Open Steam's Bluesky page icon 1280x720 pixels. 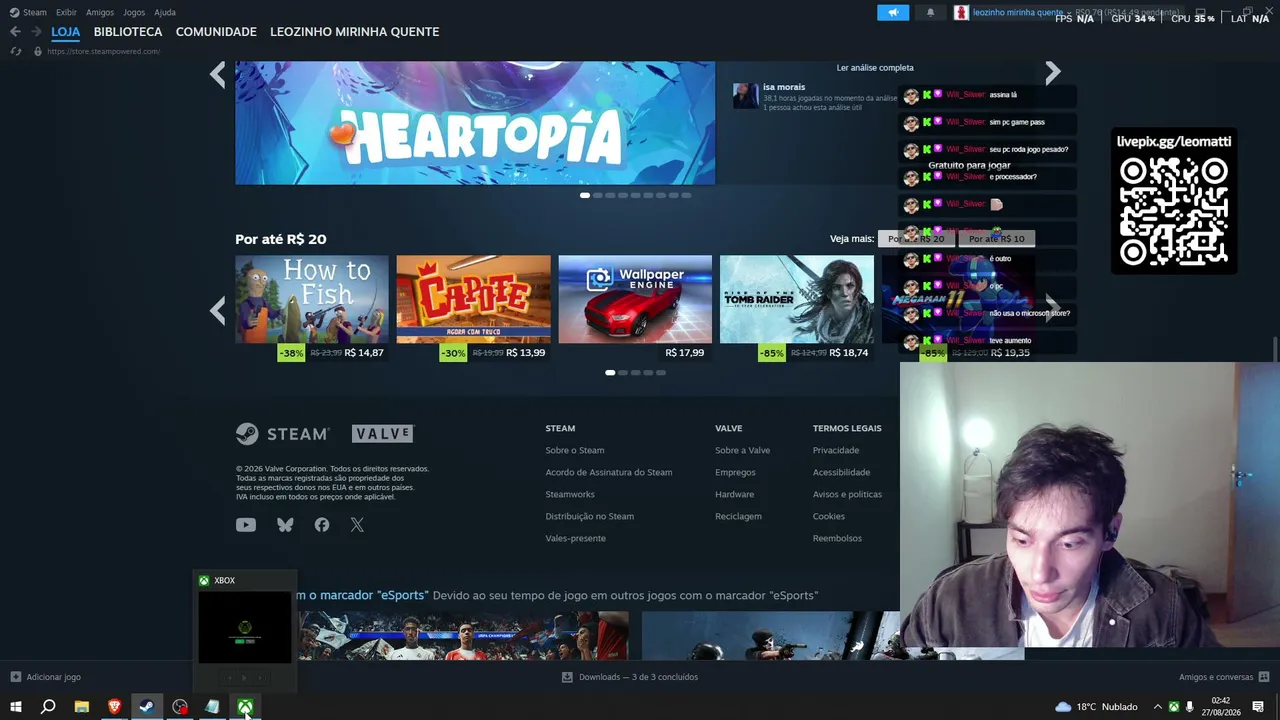coord(285,525)
